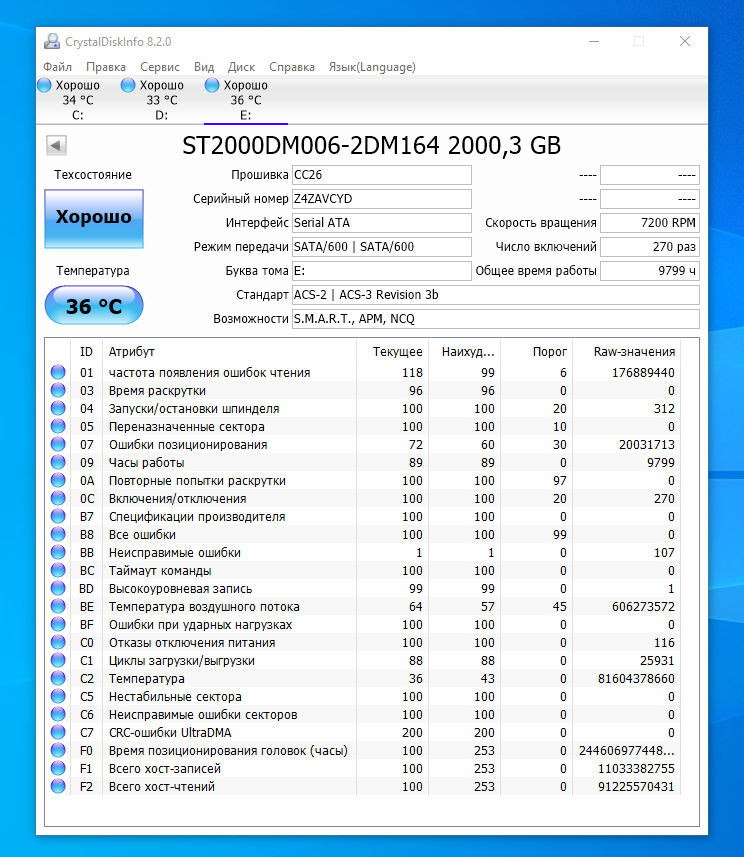
Task: Click status orb for attribute C5 row
Action: (x=58, y=696)
